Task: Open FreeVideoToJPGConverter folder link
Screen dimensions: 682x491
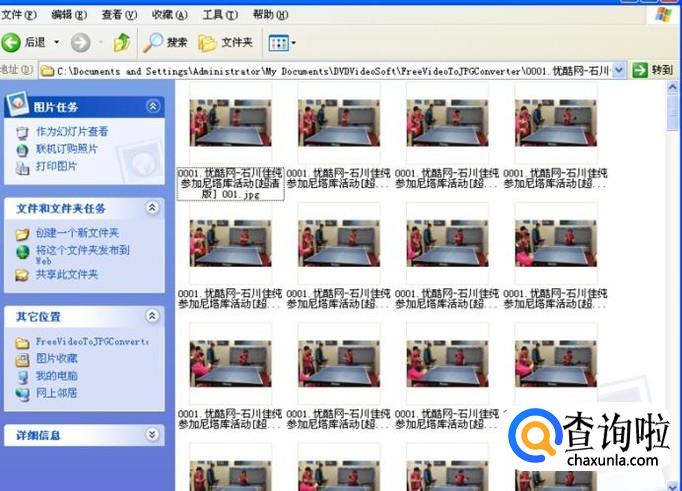Action: [x=93, y=342]
